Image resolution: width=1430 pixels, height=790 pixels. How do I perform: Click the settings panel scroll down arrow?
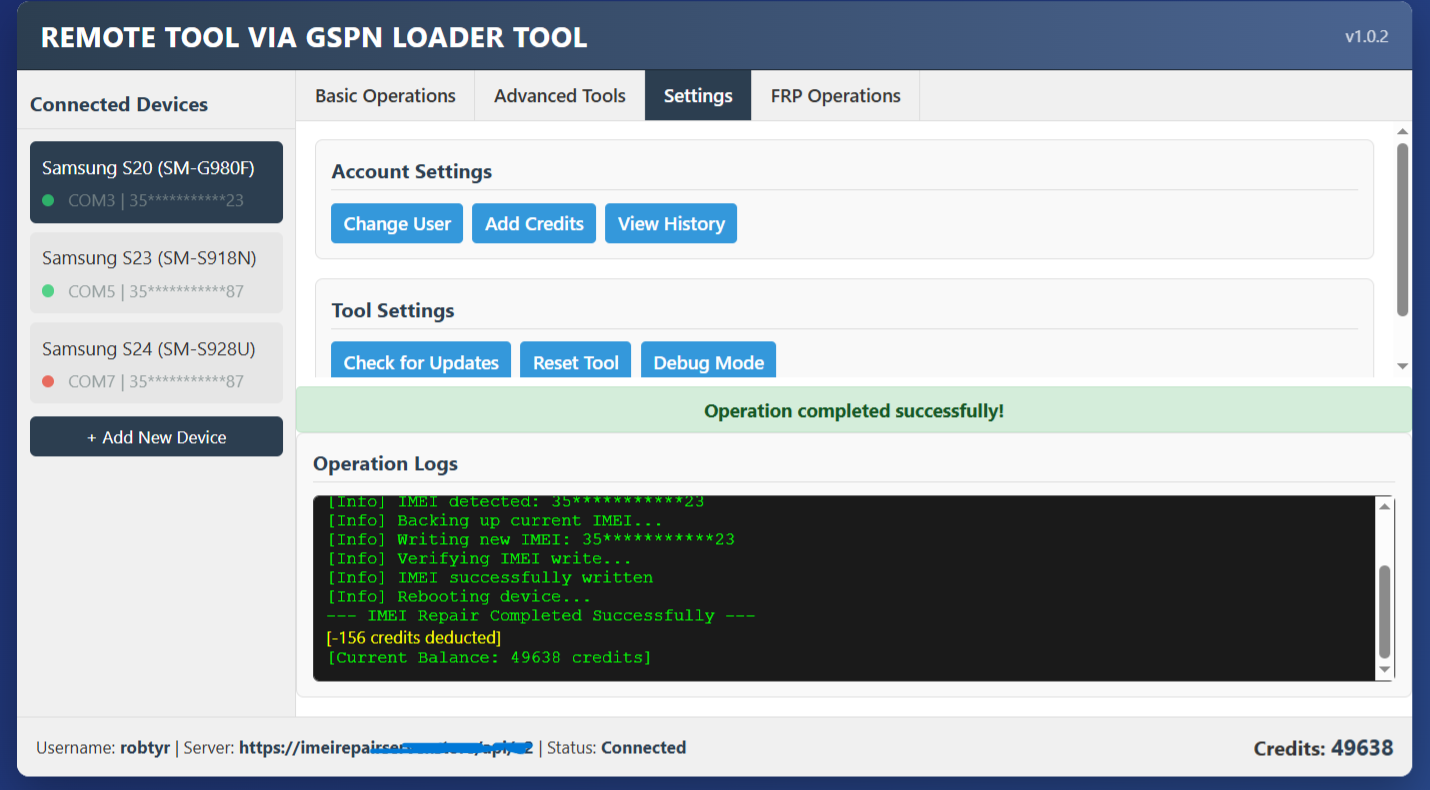[1402, 367]
